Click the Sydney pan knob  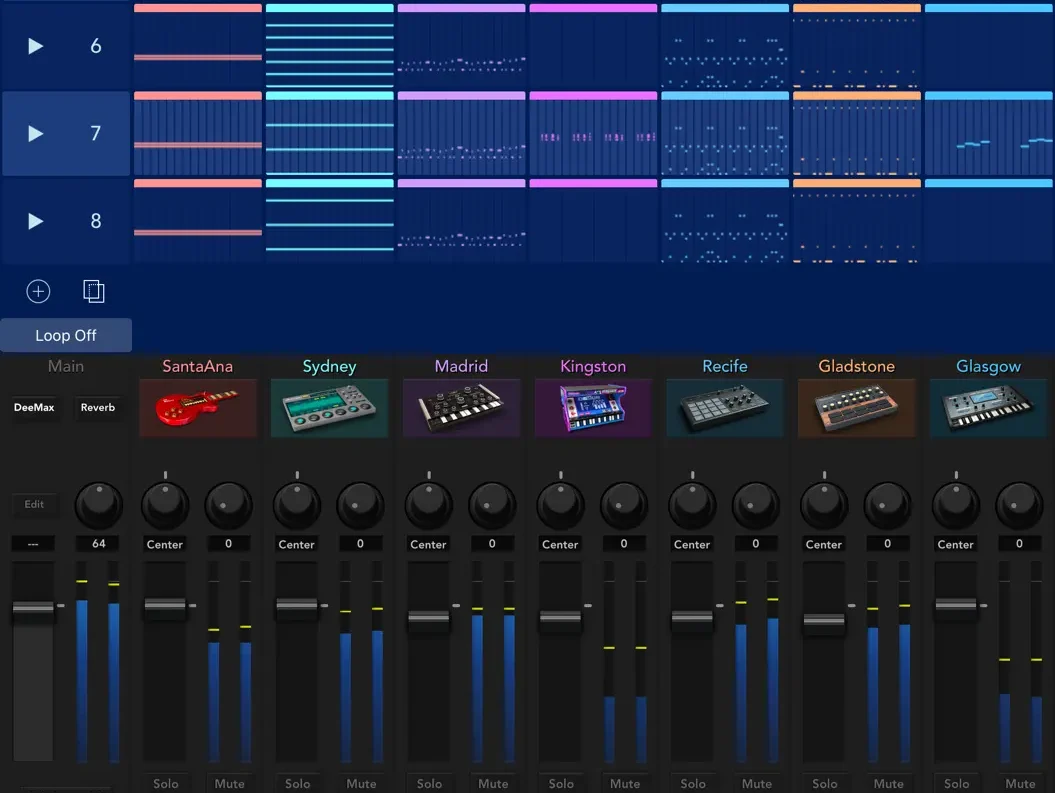pos(297,504)
